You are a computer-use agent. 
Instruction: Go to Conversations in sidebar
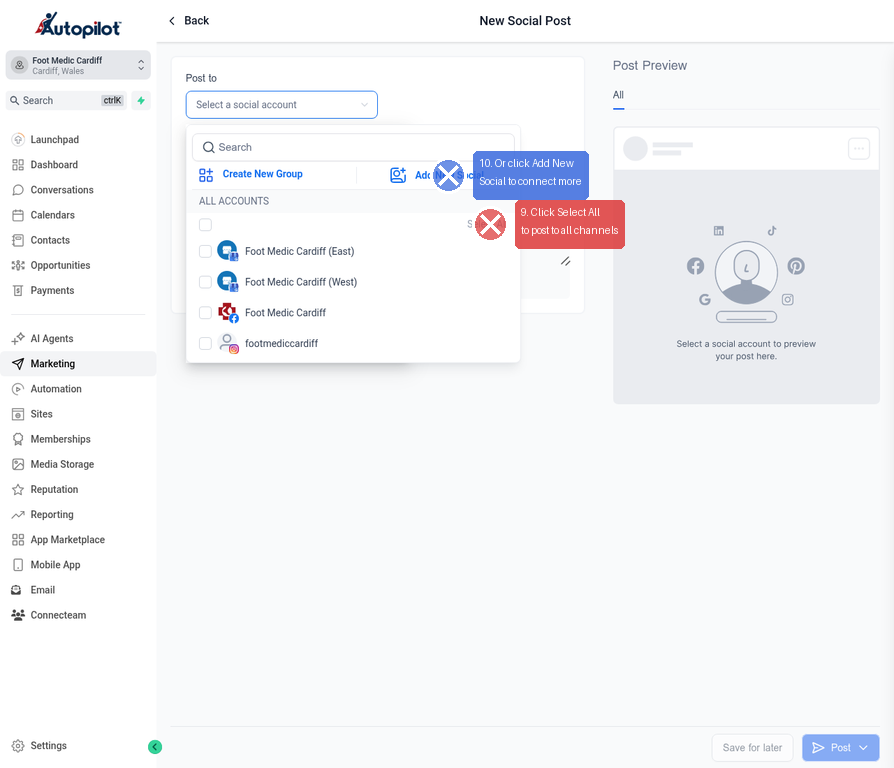[62, 190]
